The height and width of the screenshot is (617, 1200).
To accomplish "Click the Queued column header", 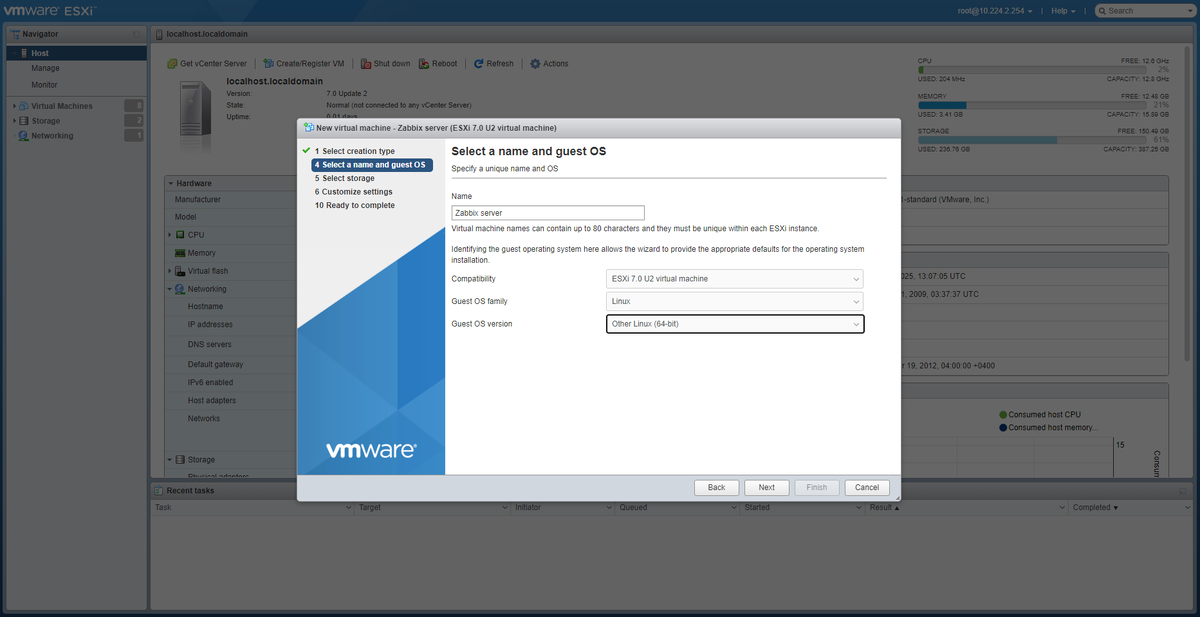I will [x=676, y=508].
